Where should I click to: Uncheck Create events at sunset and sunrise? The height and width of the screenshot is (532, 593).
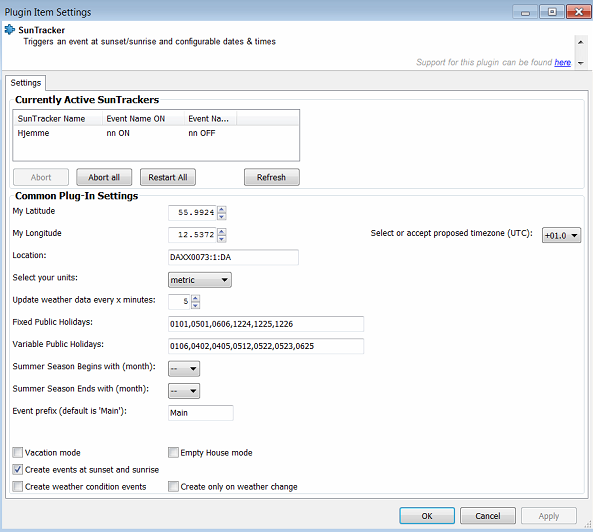(17, 469)
